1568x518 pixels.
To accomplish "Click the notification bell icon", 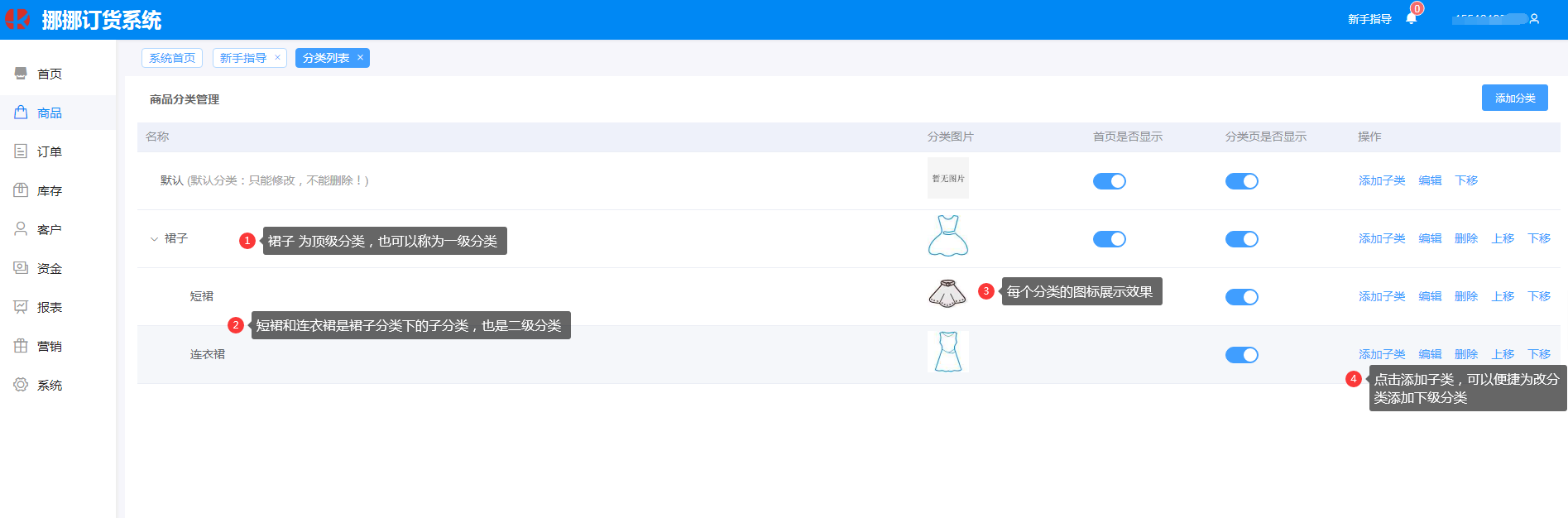I will 1411,18.
